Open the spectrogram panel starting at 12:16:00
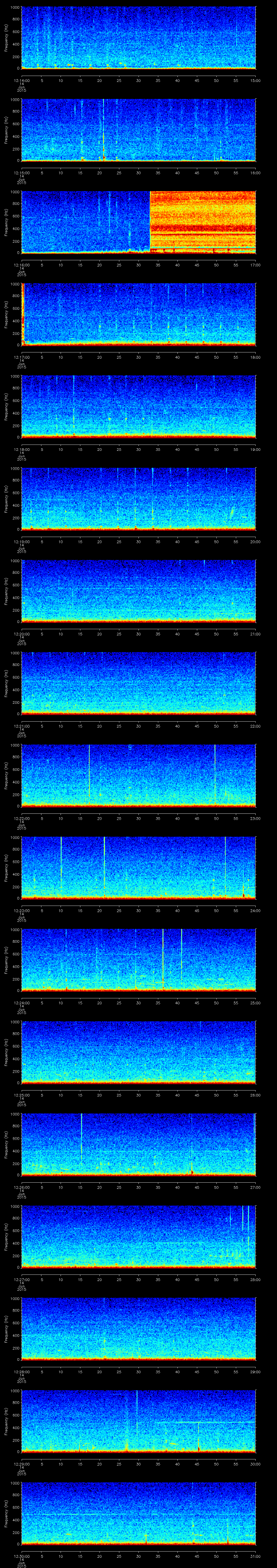Viewport: 277px width, 1568px height. click(x=139, y=222)
